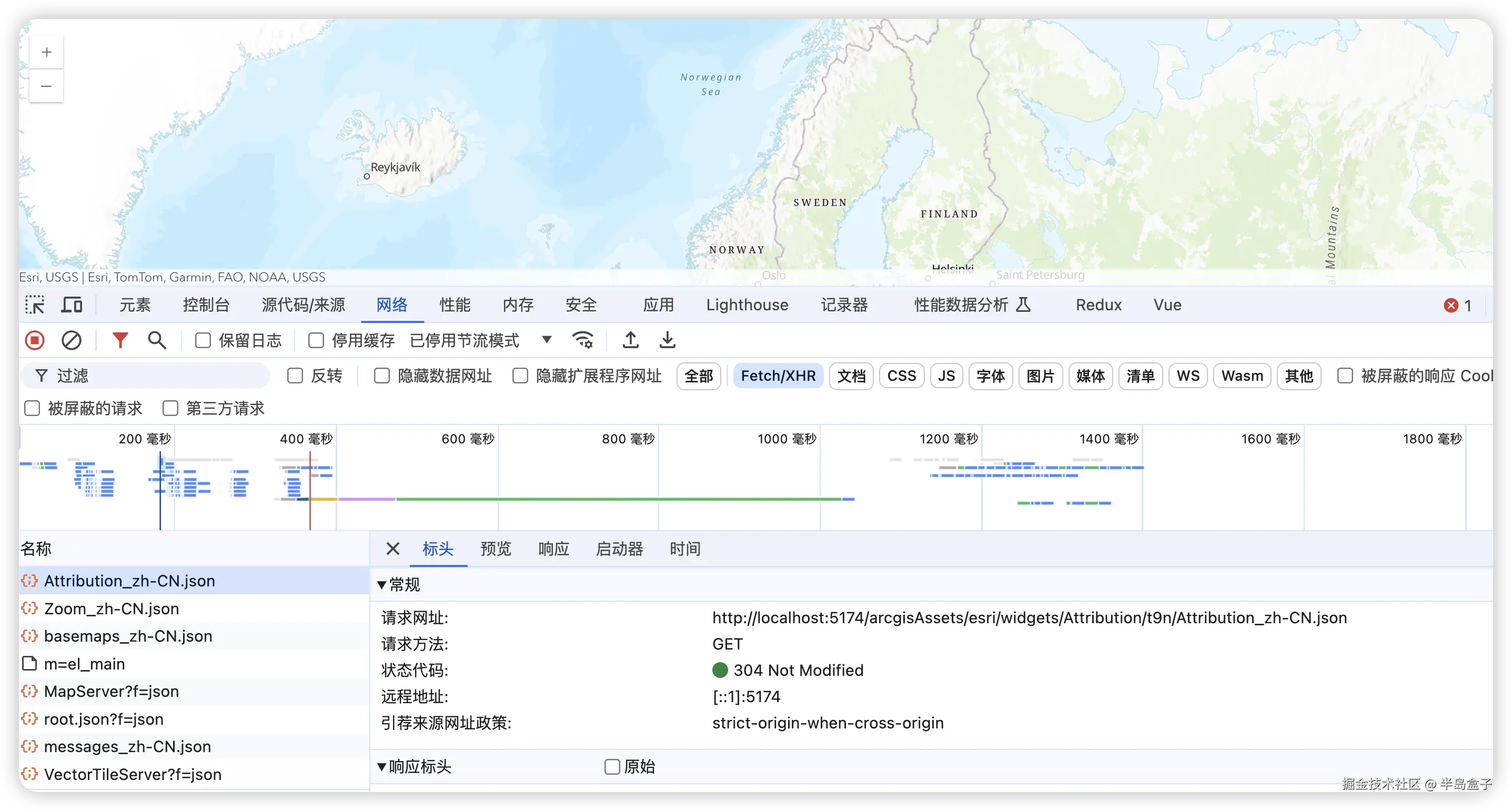Viewport: 1512px width, 811px height.
Task: Click the 过滤 filter text field
Action: [x=153, y=376]
